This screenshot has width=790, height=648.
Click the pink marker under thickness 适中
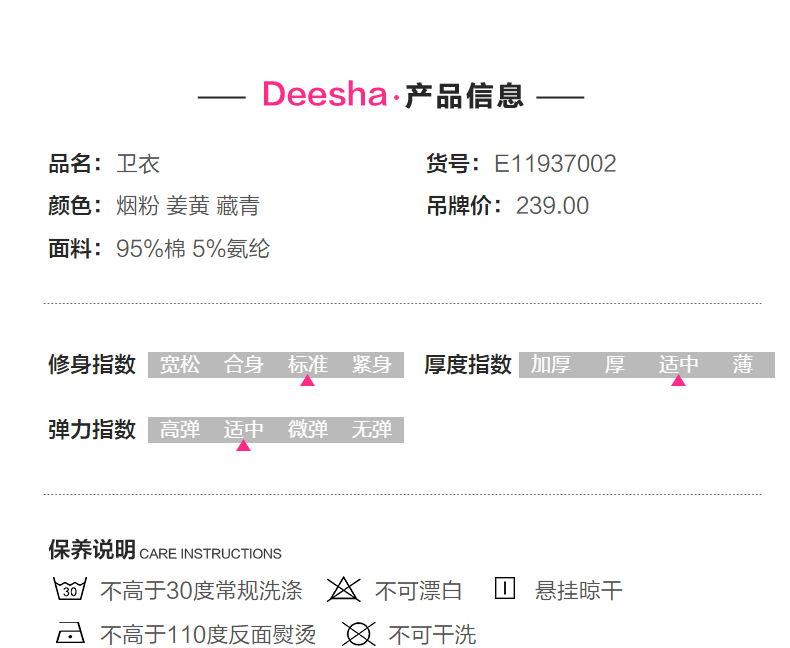click(679, 380)
